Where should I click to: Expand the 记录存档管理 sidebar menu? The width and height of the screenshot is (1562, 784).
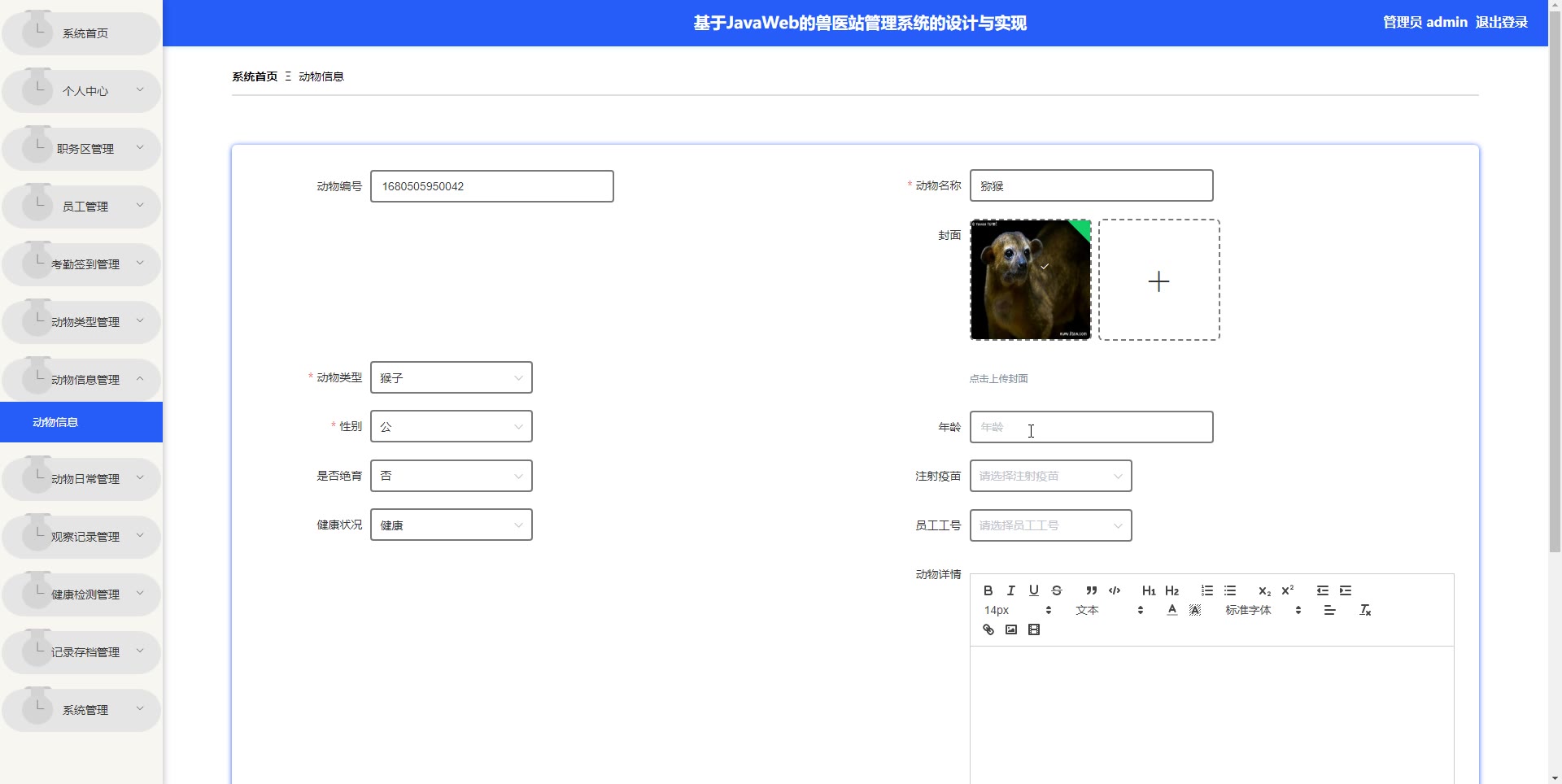[81, 652]
